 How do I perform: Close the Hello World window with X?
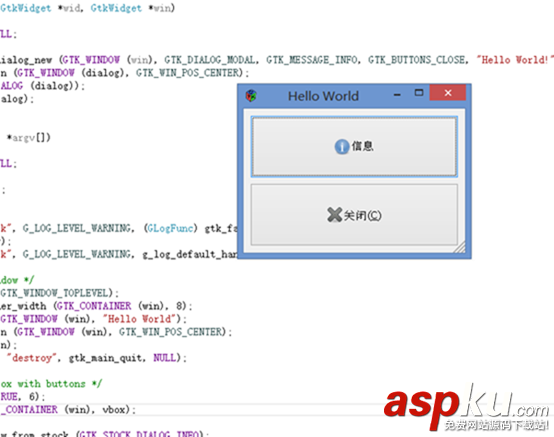448,93
